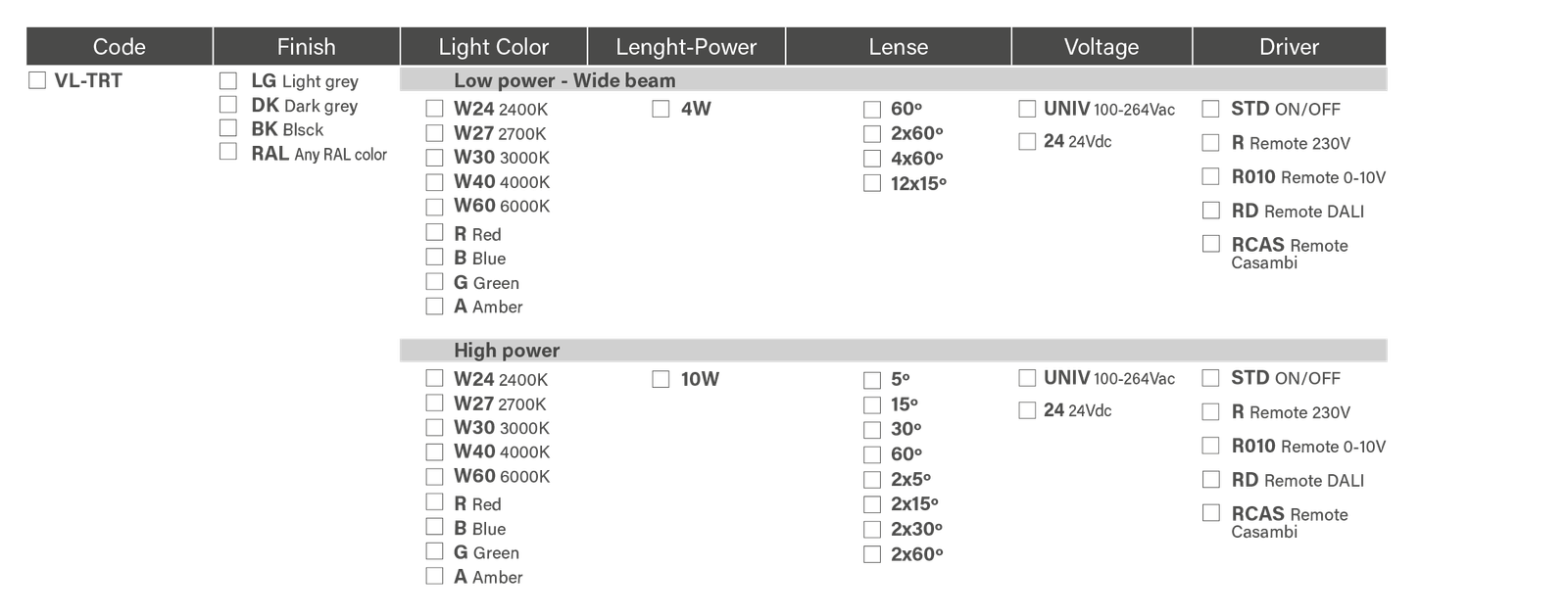
Task: Click the High power section header bar
Action: [x=892, y=350]
